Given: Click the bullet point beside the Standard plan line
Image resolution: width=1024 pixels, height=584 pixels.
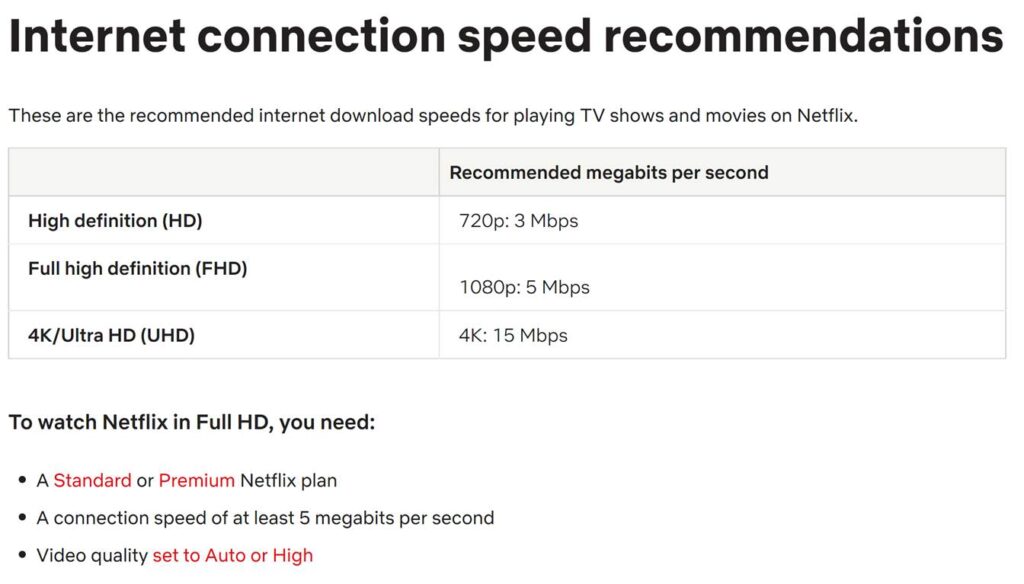Looking at the screenshot, I should [x=22, y=481].
